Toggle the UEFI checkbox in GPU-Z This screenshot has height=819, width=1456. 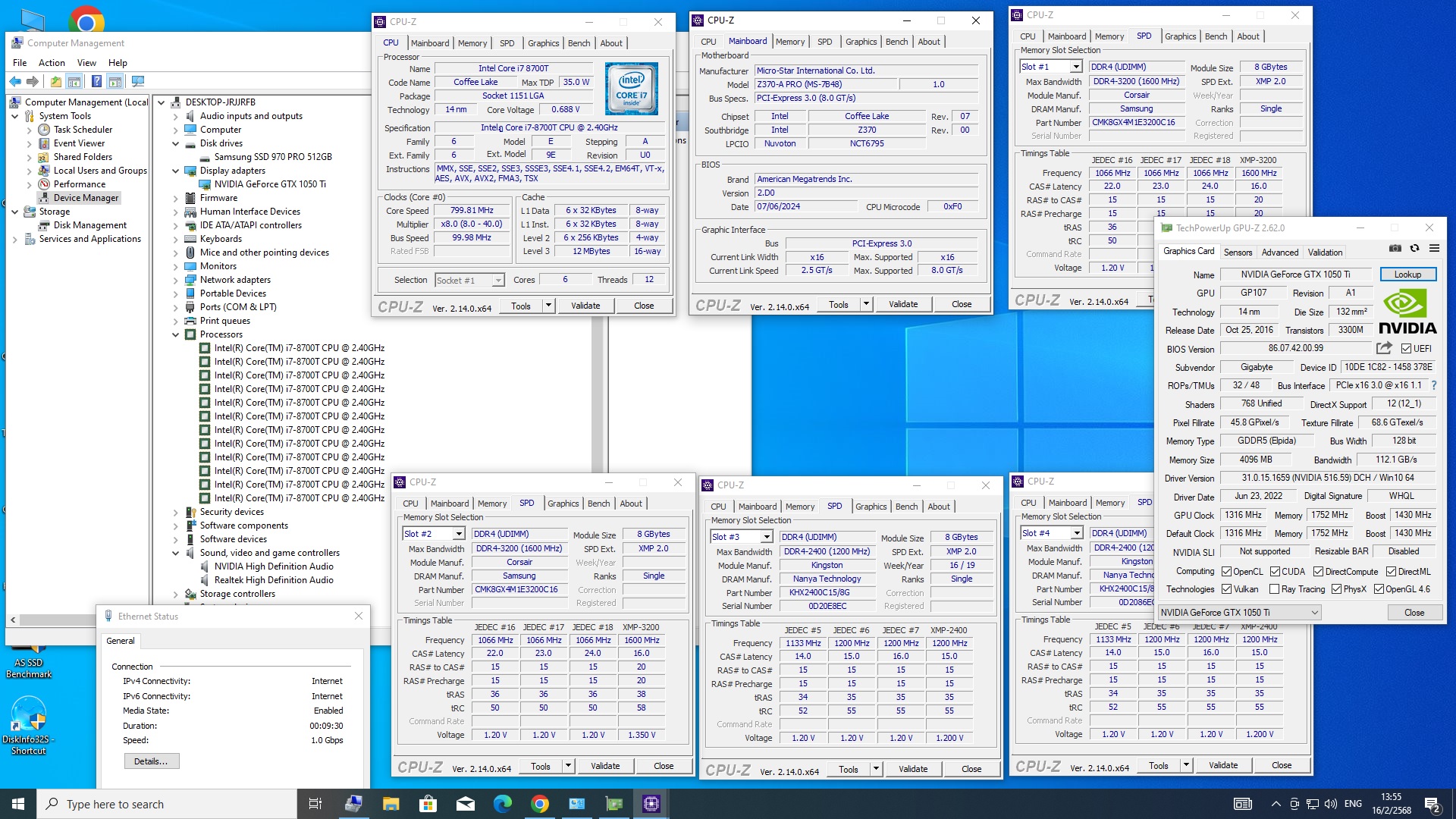(1407, 349)
